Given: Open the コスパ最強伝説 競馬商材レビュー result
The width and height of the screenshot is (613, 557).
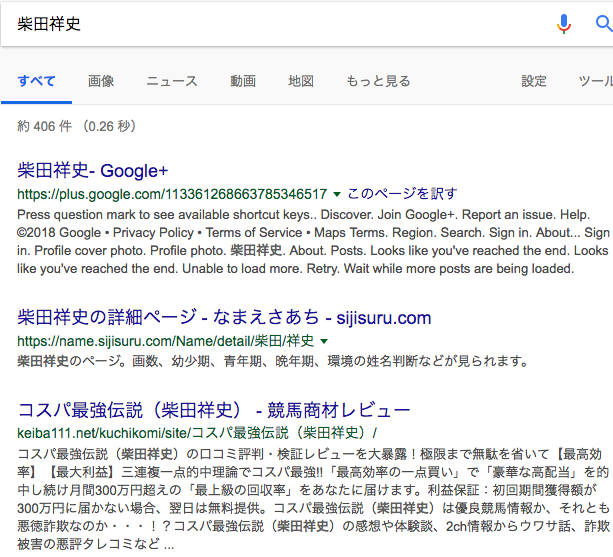Looking at the screenshot, I should [214, 410].
